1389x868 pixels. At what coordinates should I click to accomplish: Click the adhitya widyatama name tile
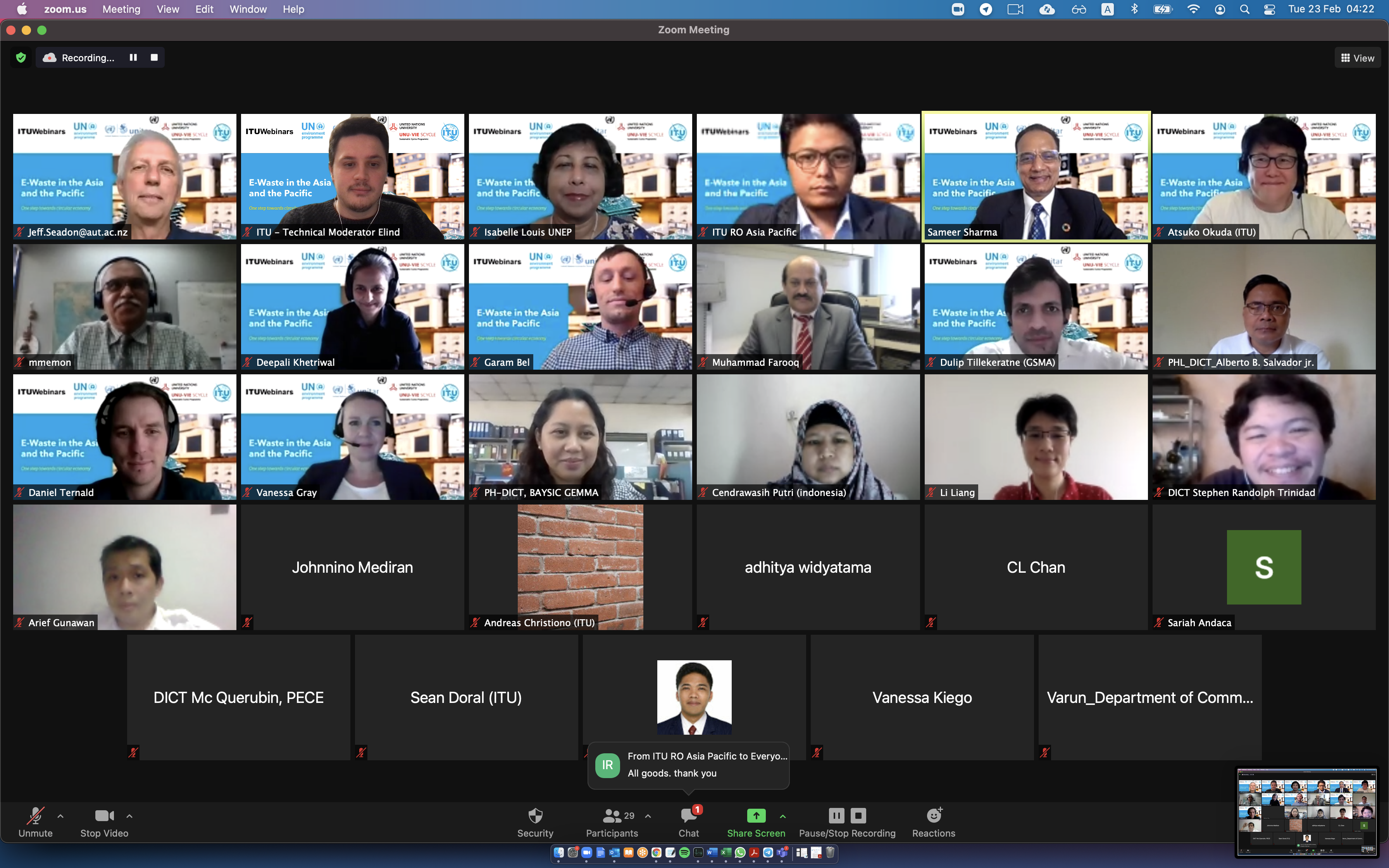[808, 567]
